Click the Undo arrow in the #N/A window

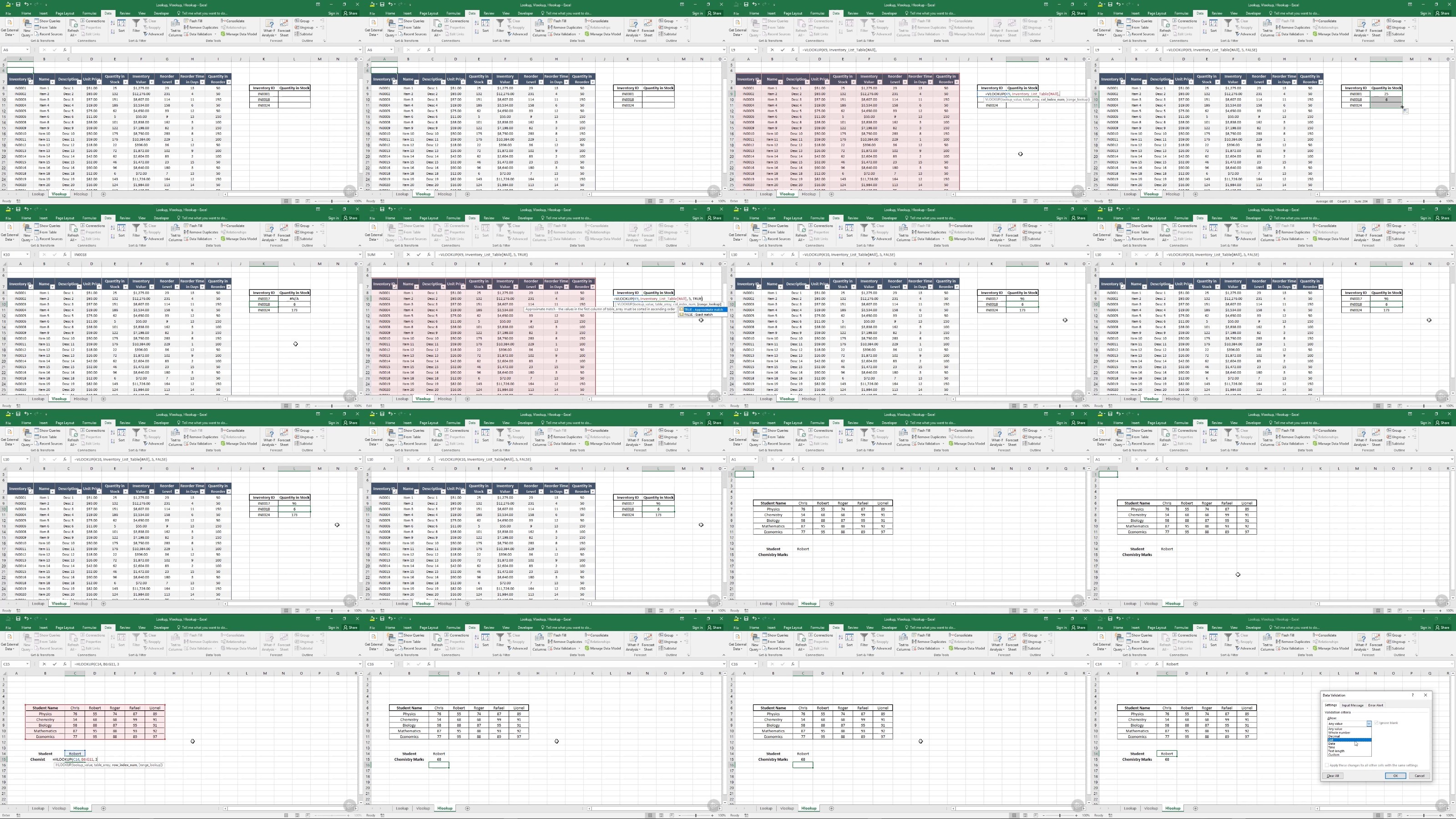point(26,209)
